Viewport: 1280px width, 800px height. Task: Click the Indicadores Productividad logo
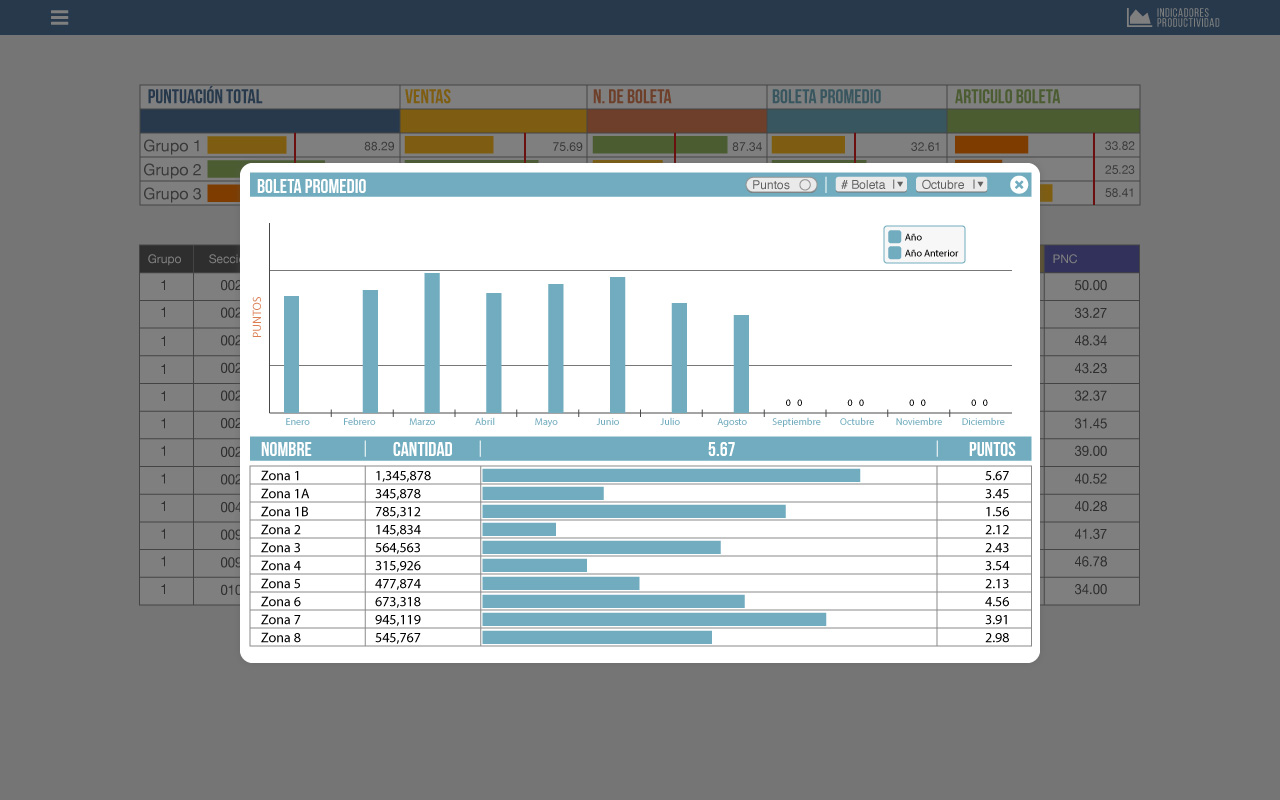(1173, 18)
